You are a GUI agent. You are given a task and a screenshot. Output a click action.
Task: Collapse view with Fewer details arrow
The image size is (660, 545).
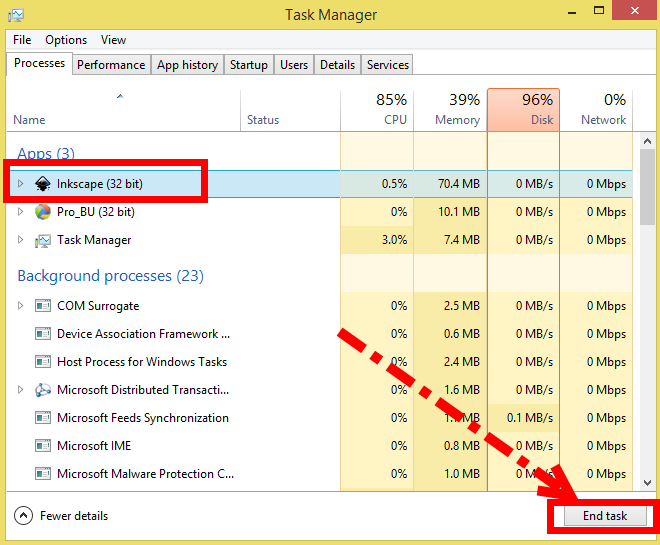pyautogui.click(x=23, y=516)
